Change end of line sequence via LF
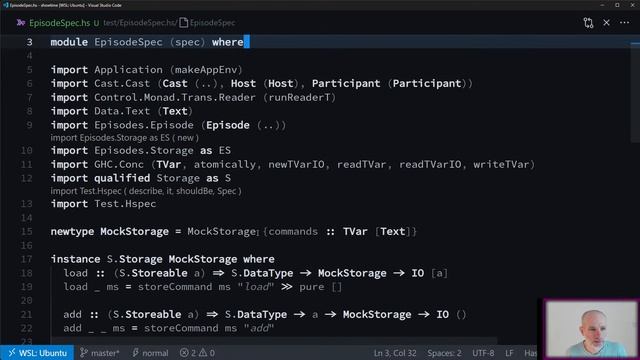This screenshot has width=640, height=360. coord(509,353)
